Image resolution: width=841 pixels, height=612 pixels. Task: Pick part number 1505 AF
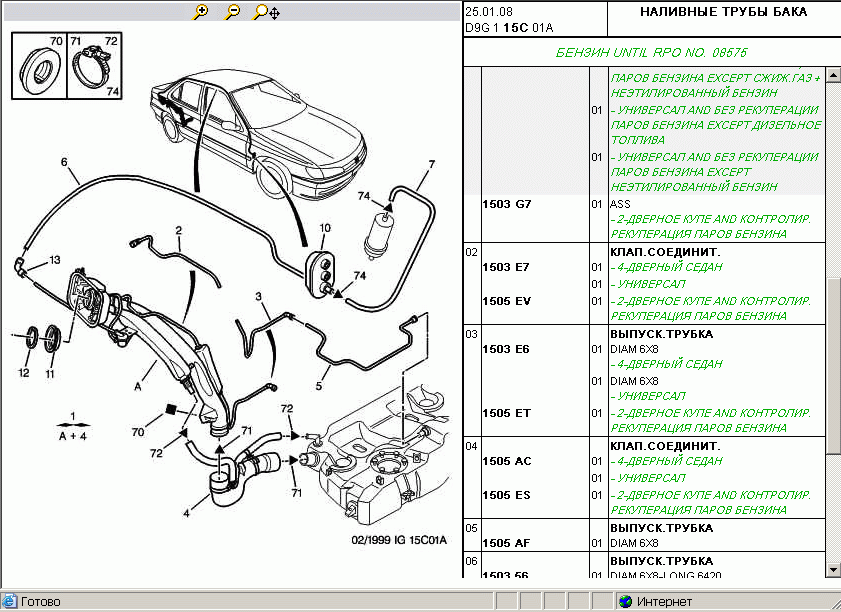[x=506, y=543]
